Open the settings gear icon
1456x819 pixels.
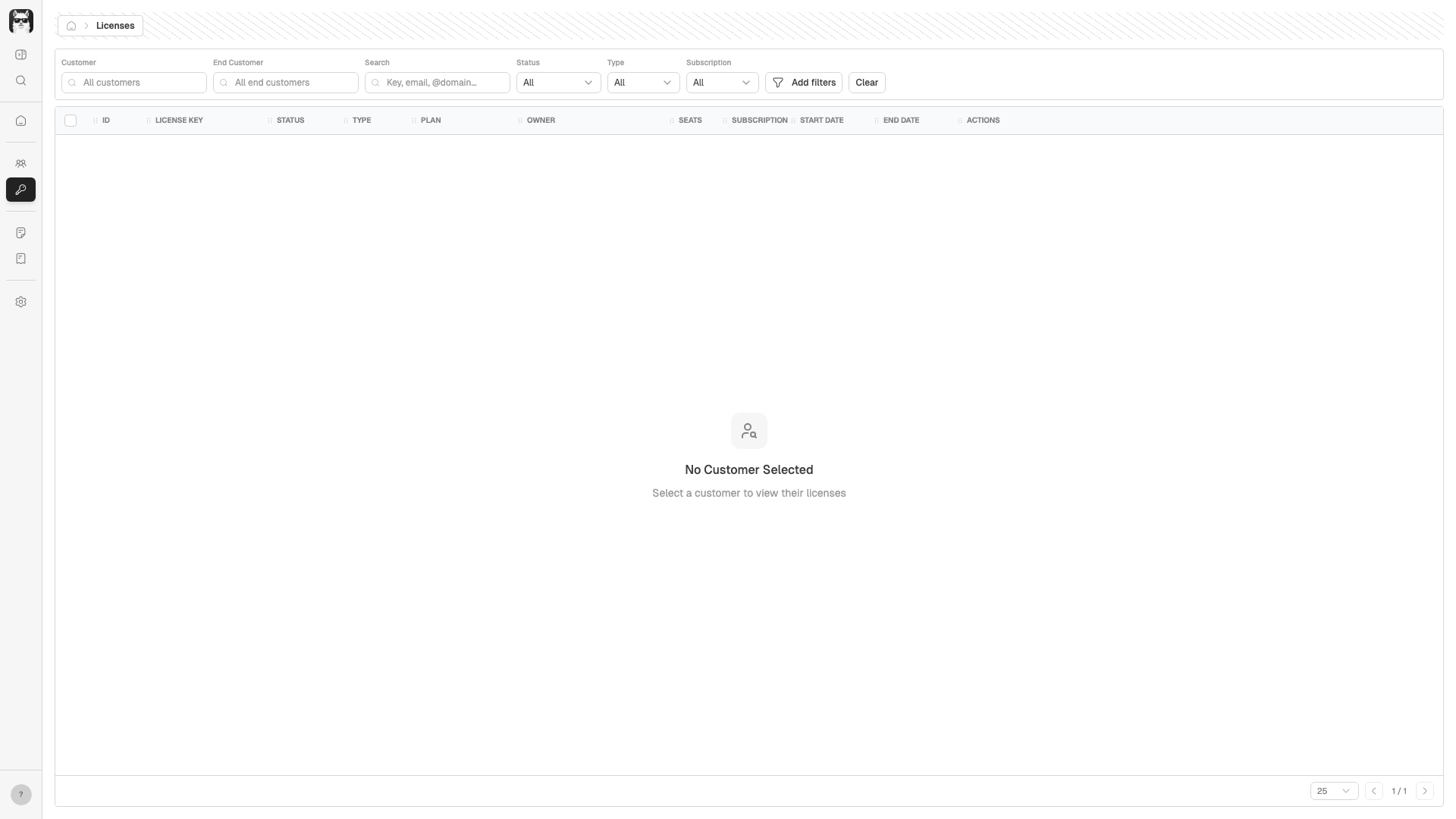coord(20,302)
